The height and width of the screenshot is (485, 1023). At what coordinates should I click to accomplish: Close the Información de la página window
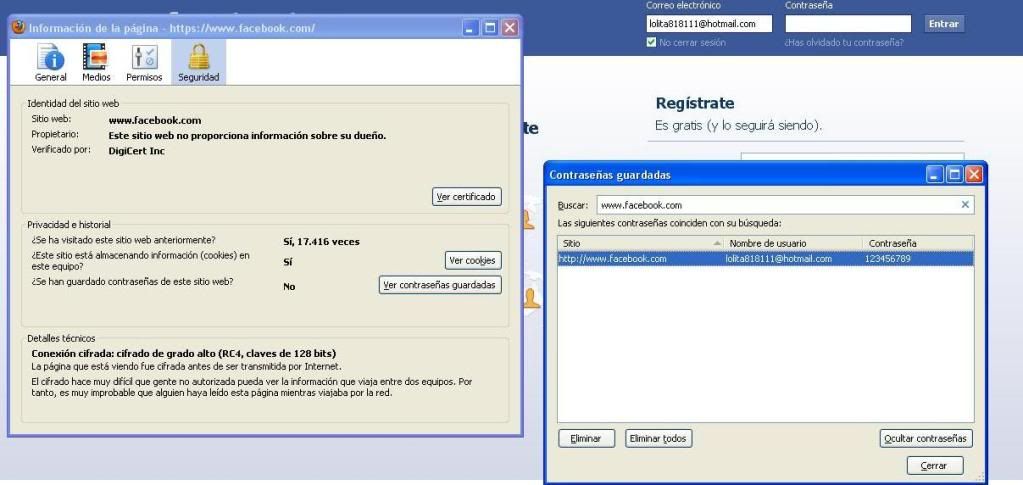tap(510, 27)
